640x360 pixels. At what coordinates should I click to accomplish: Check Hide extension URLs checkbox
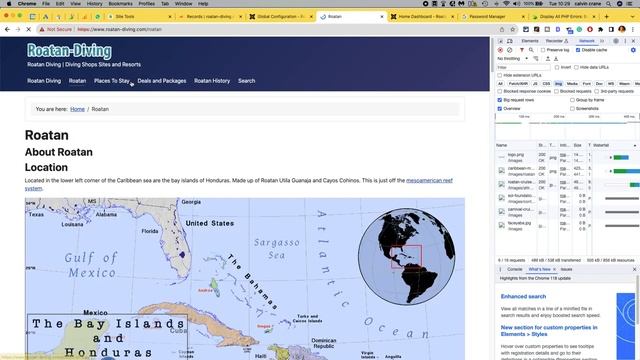point(500,76)
